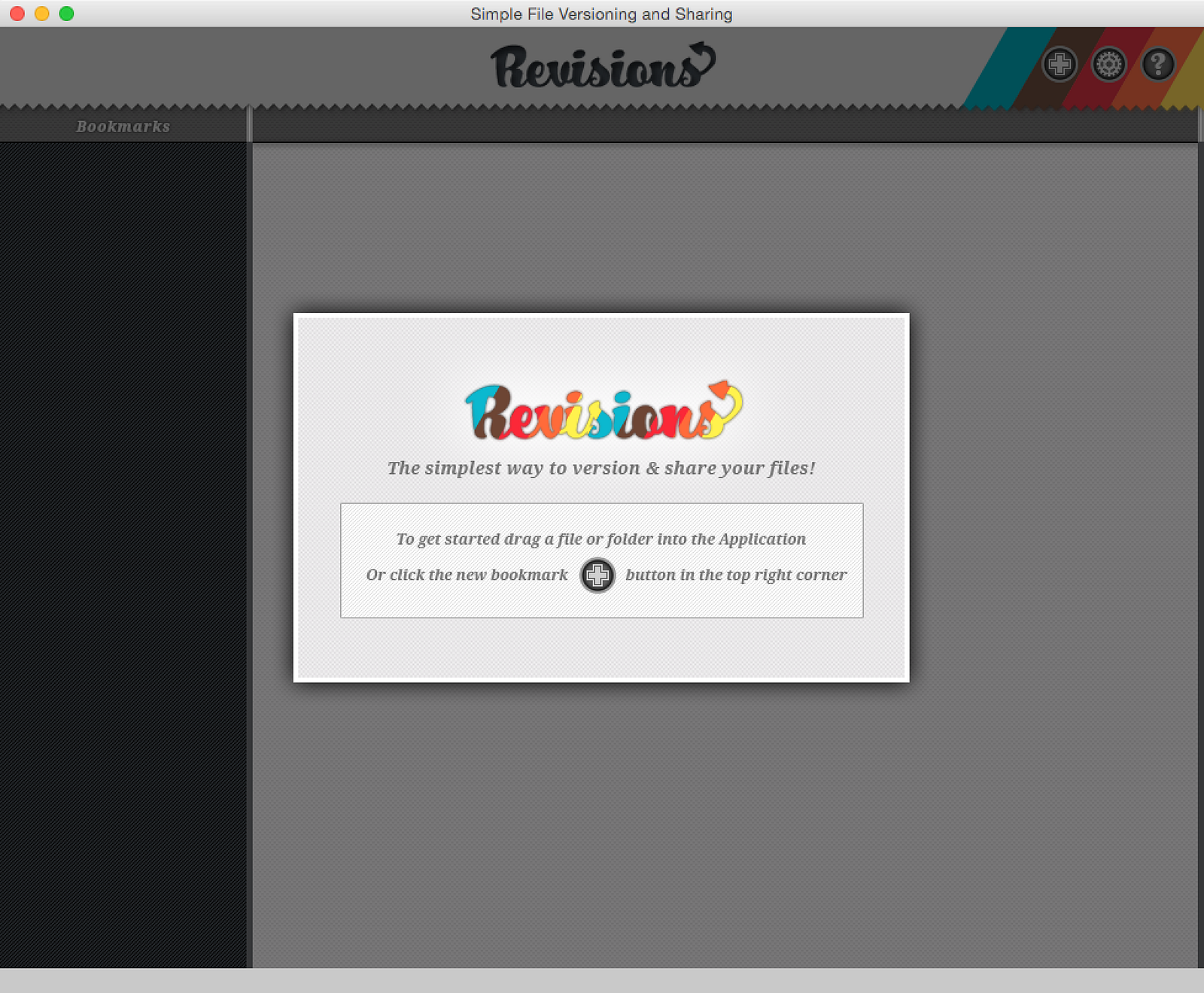Click the colorful Revisions logo in welcome card
1204x993 pixels.
tap(604, 411)
